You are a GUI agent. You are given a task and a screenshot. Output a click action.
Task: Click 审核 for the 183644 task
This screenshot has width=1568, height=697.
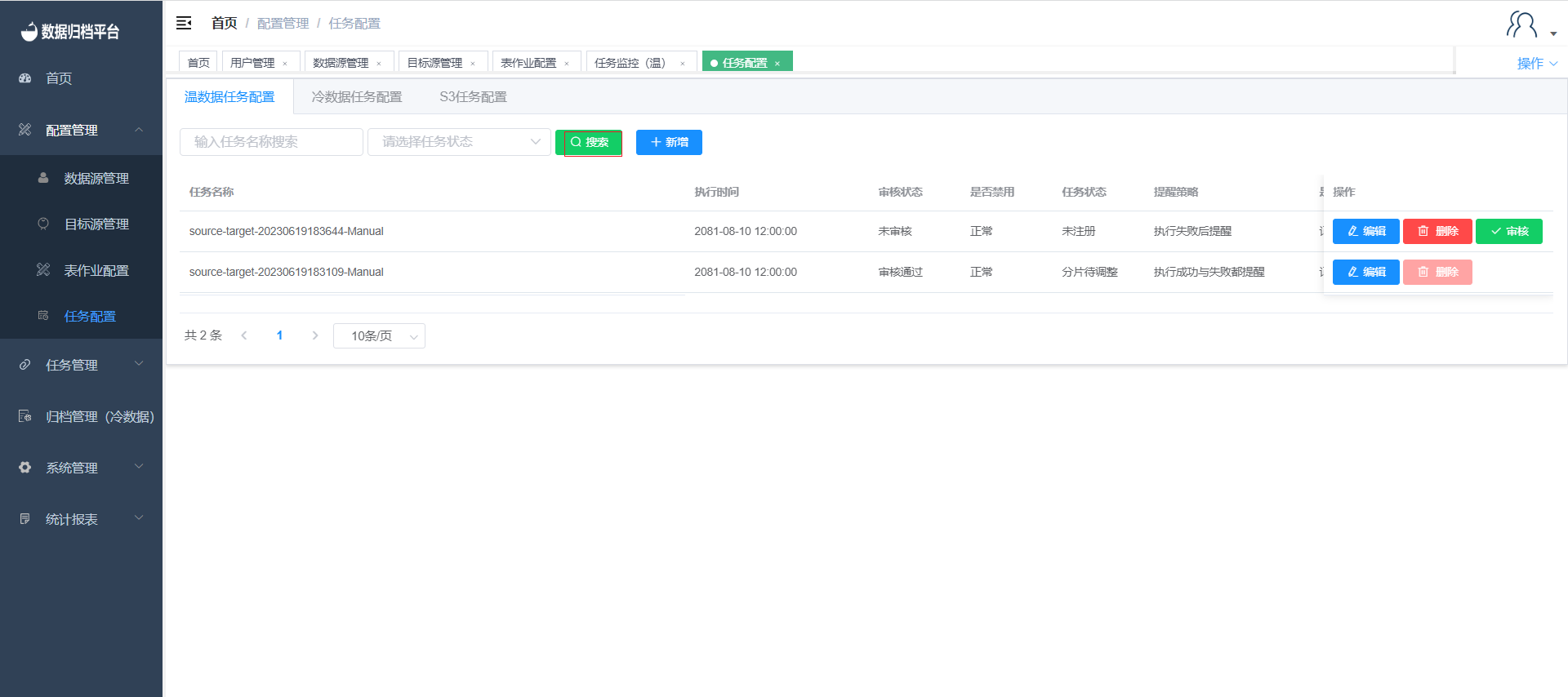tap(1509, 231)
